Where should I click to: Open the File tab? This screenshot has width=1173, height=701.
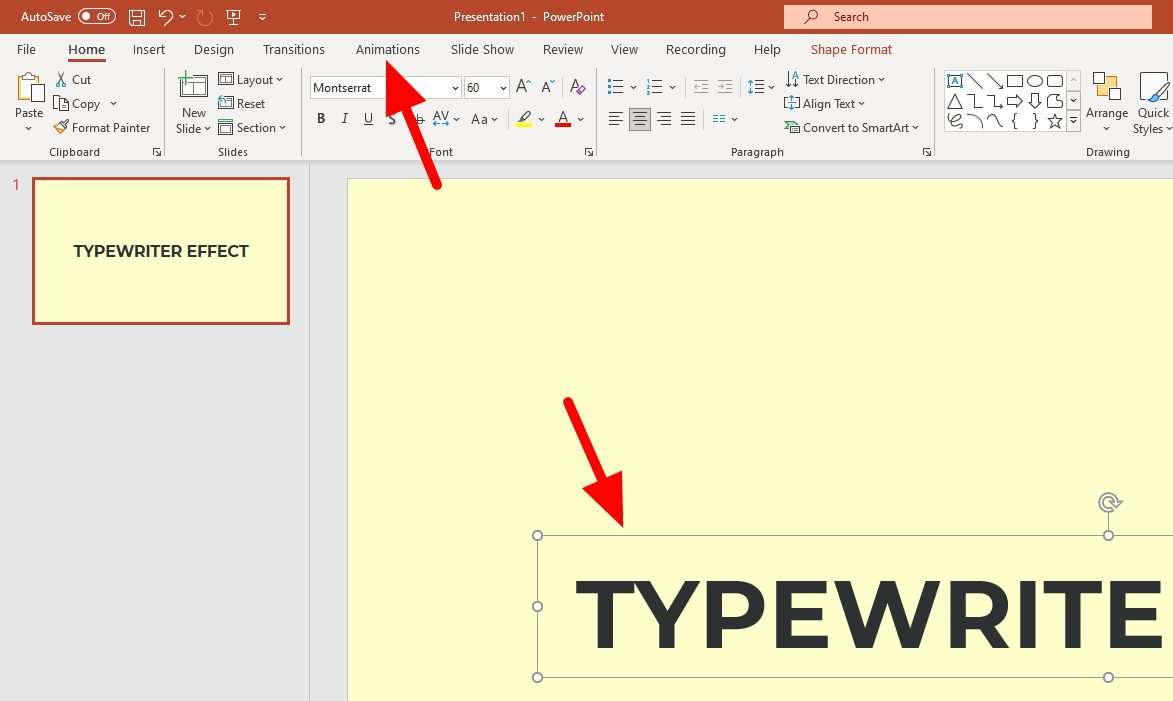[x=26, y=49]
